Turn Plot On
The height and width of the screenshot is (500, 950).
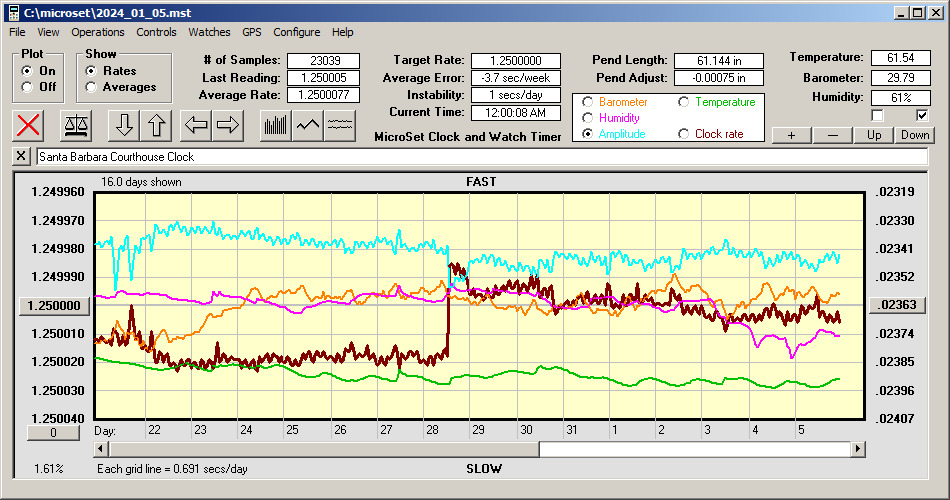27,71
